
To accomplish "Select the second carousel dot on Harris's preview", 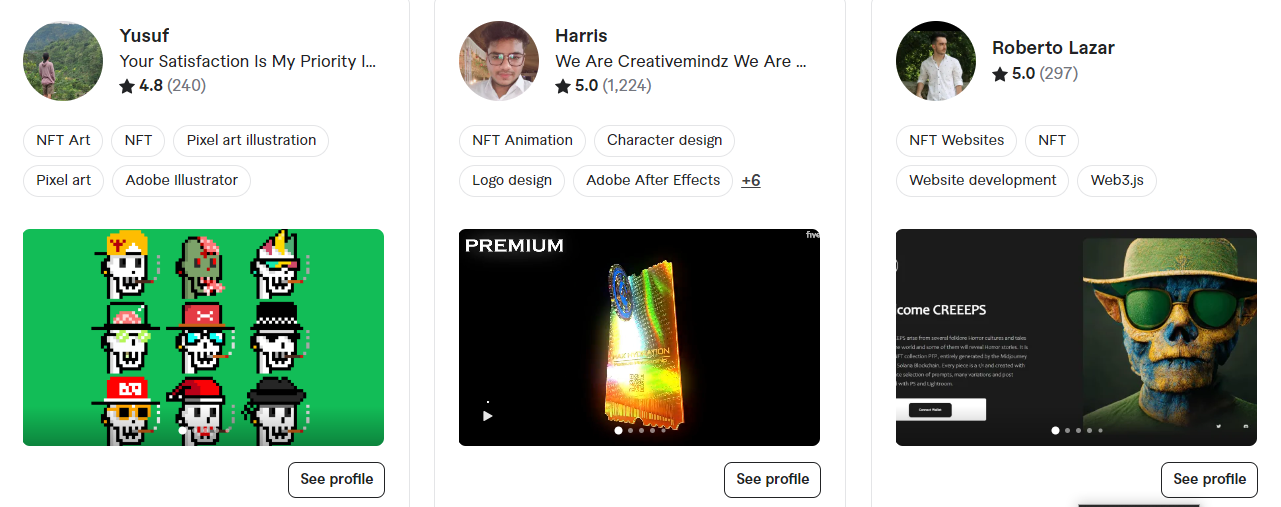I will tap(630, 430).
